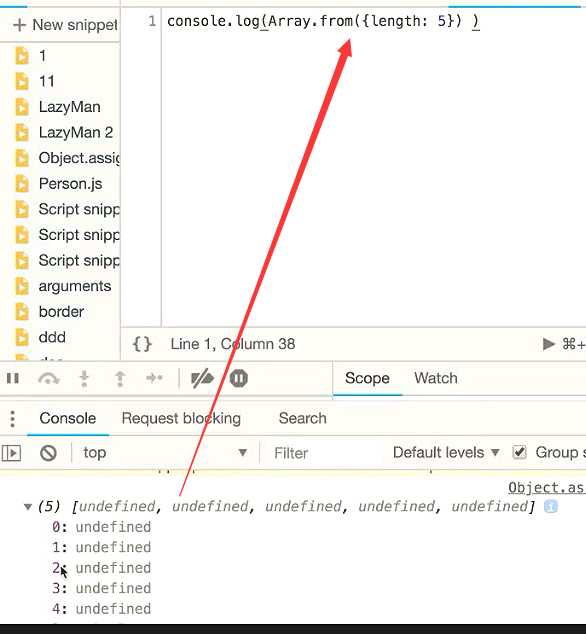Step over next function call
The image size is (586, 634).
(x=49, y=378)
